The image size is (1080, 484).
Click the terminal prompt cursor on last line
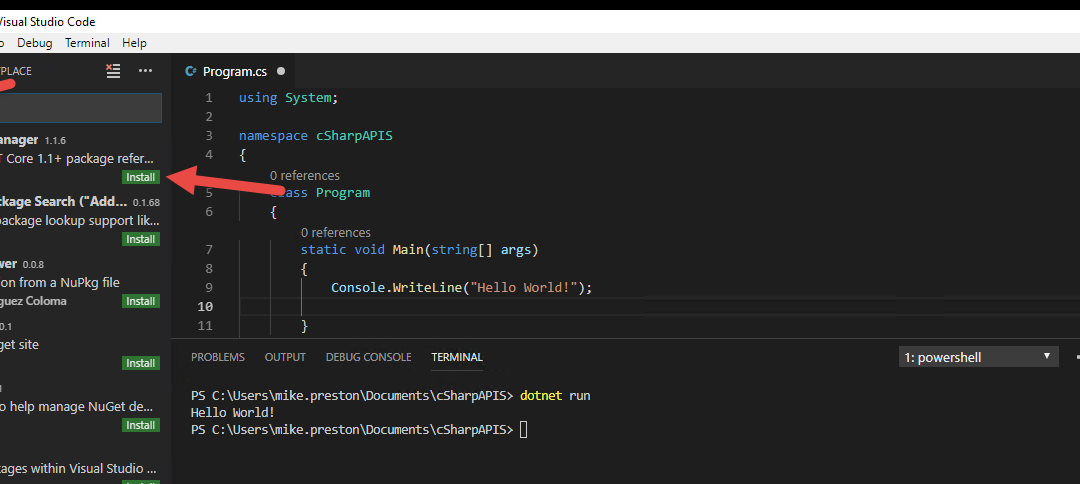(x=523, y=430)
